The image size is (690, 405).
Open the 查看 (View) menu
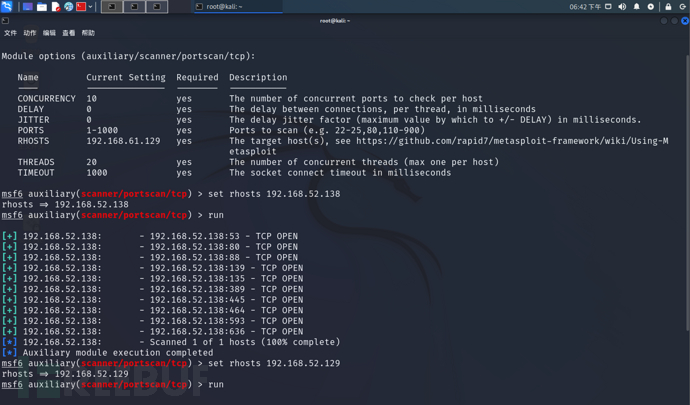(x=69, y=33)
